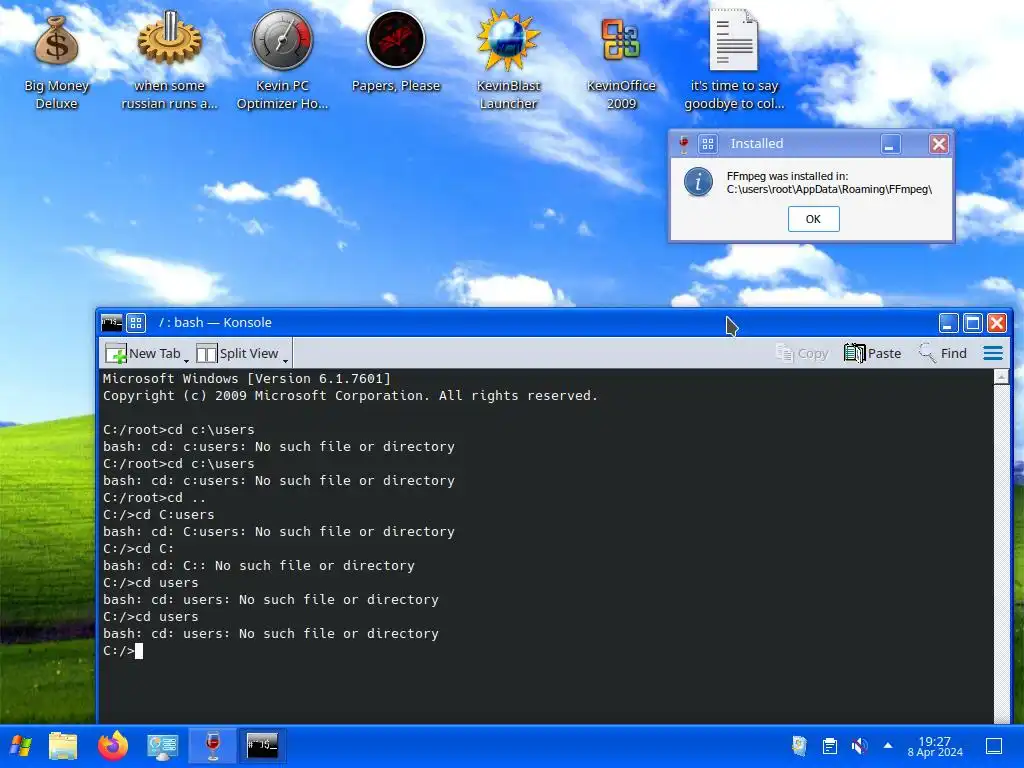Click the Copy button in Konsole toolbar
This screenshot has width=1024, height=768.
point(802,353)
